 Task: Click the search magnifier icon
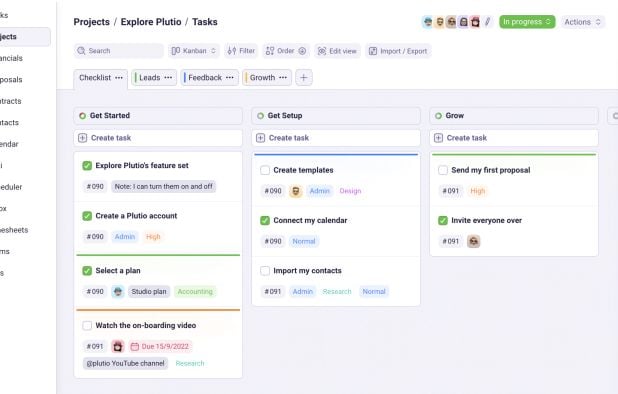pyautogui.click(x=81, y=51)
